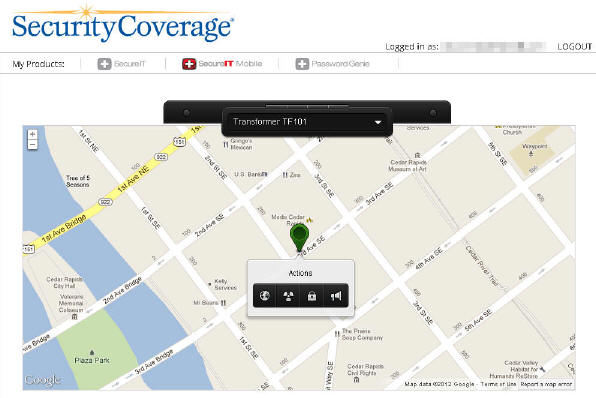Click the gray Password Genie plus icon

(302, 64)
